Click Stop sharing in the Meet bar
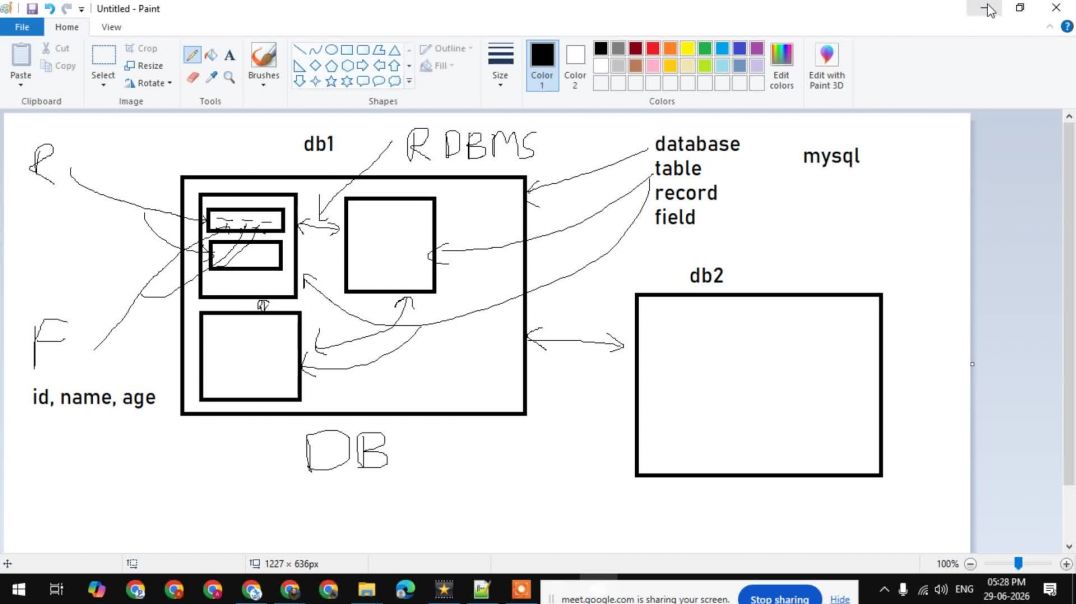Screen dimensions: 1076x604 click(780, 599)
